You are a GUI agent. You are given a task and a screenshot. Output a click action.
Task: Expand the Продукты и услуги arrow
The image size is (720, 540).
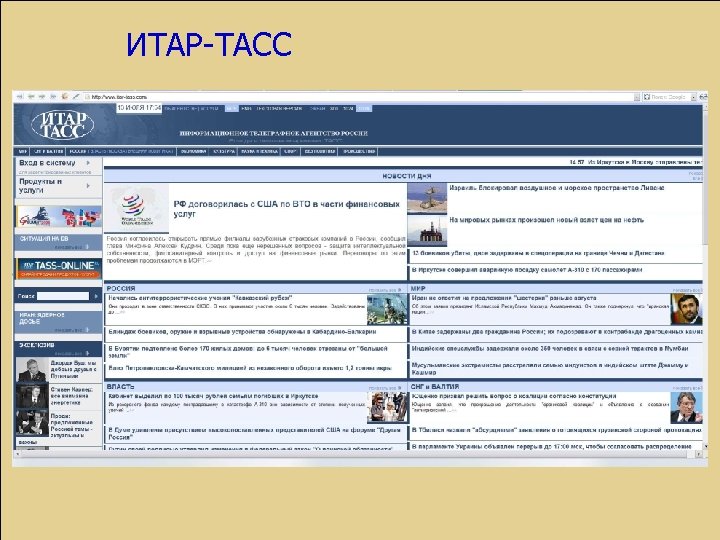coord(88,186)
